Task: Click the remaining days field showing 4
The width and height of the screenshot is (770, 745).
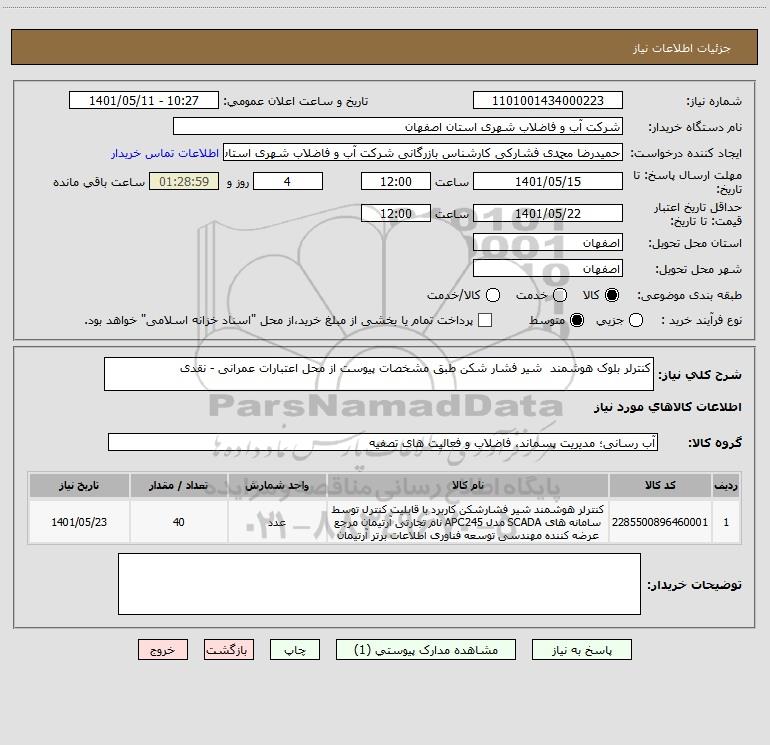Action: point(288,181)
